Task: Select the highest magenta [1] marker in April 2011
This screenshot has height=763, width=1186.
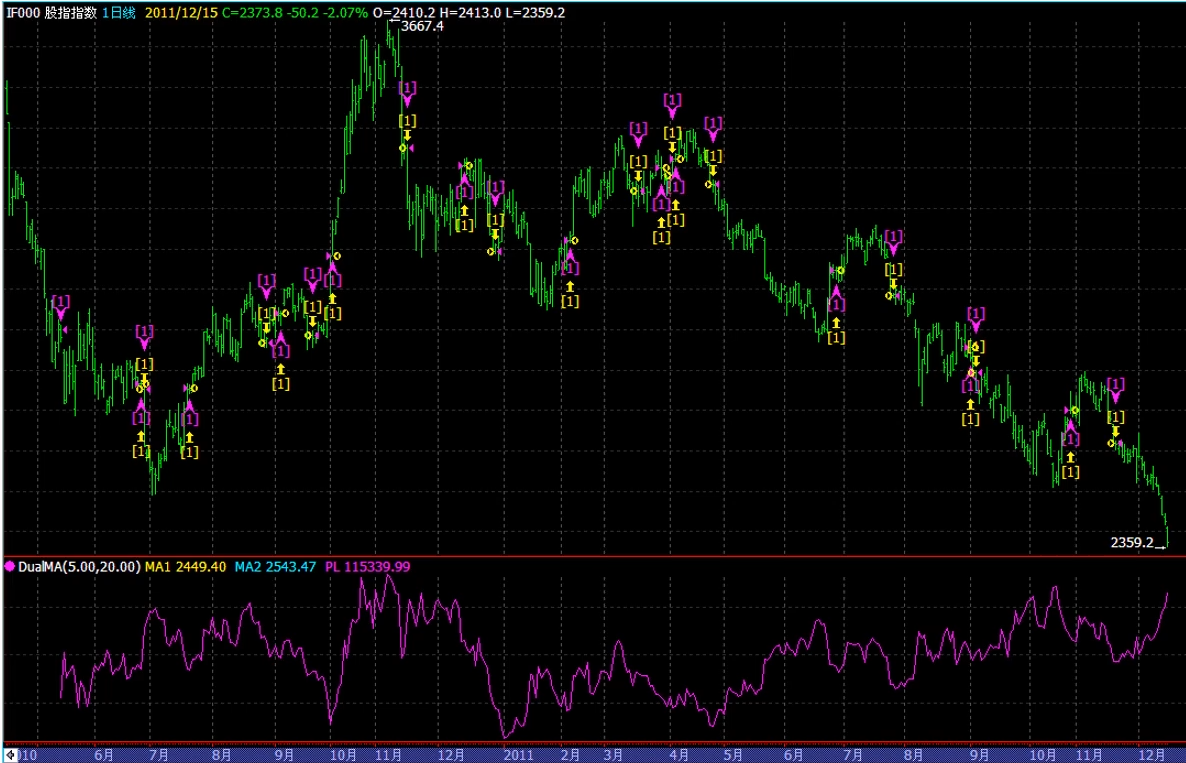Action: point(672,100)
